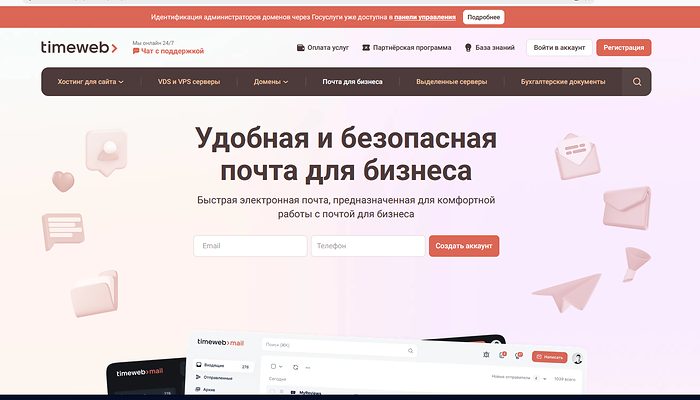Expand the Домены dropdown menu

[x=271, y=82]
